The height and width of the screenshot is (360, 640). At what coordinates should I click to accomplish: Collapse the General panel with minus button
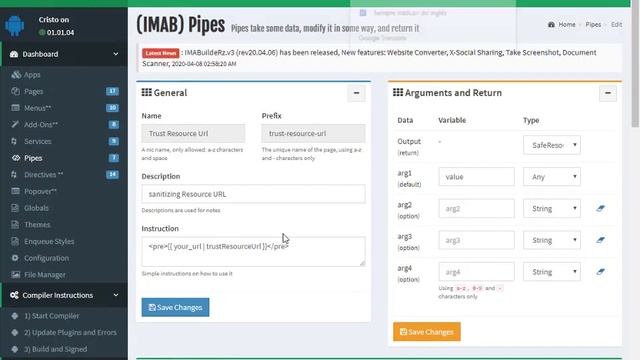click(356, 93)
